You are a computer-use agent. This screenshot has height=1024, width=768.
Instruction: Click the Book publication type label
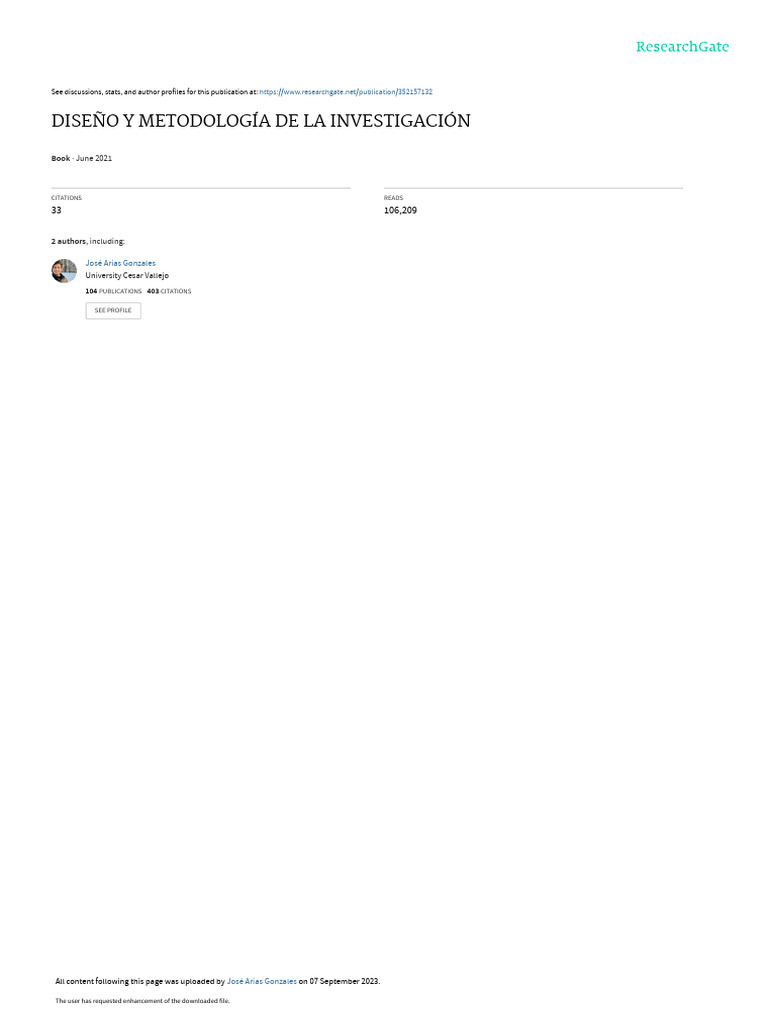click(61, 159)
